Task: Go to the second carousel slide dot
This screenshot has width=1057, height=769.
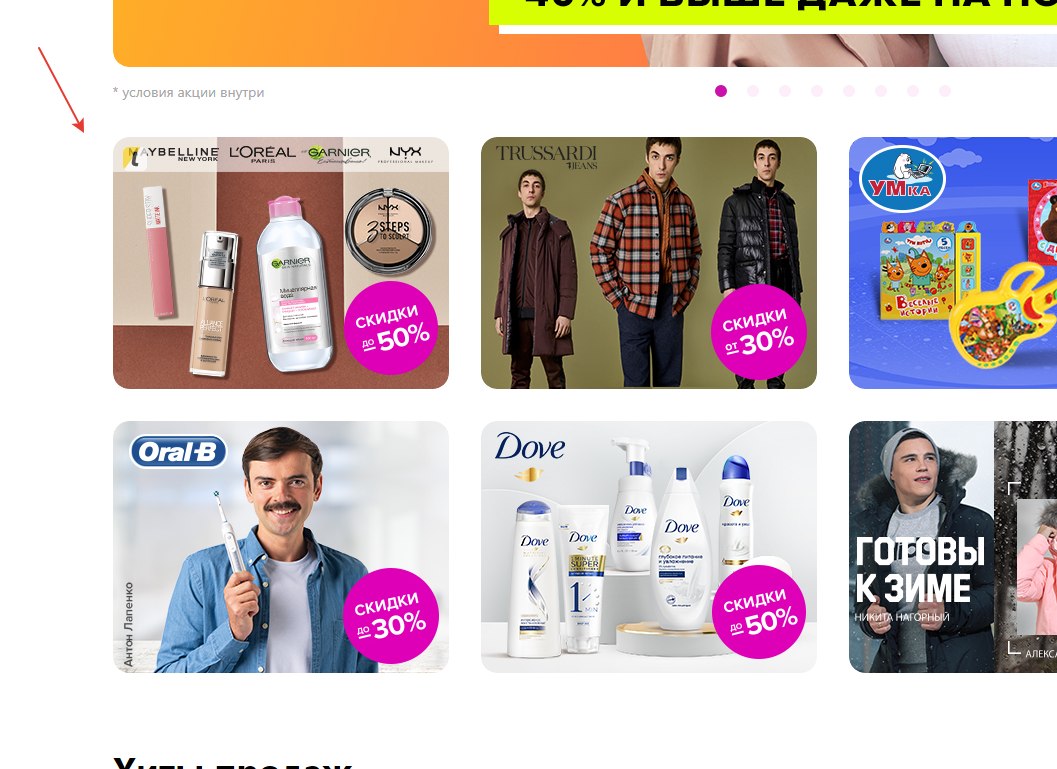Action: [753, 91]
